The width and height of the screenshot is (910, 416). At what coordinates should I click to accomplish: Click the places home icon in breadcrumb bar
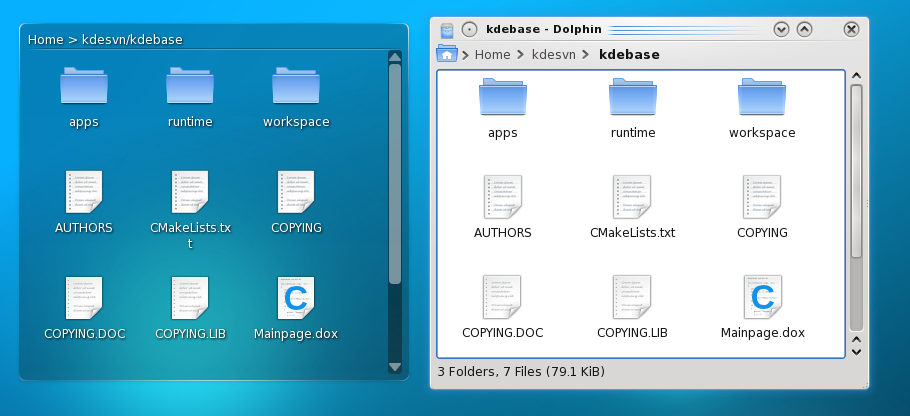pyautogui.click(x=446, y=54)
